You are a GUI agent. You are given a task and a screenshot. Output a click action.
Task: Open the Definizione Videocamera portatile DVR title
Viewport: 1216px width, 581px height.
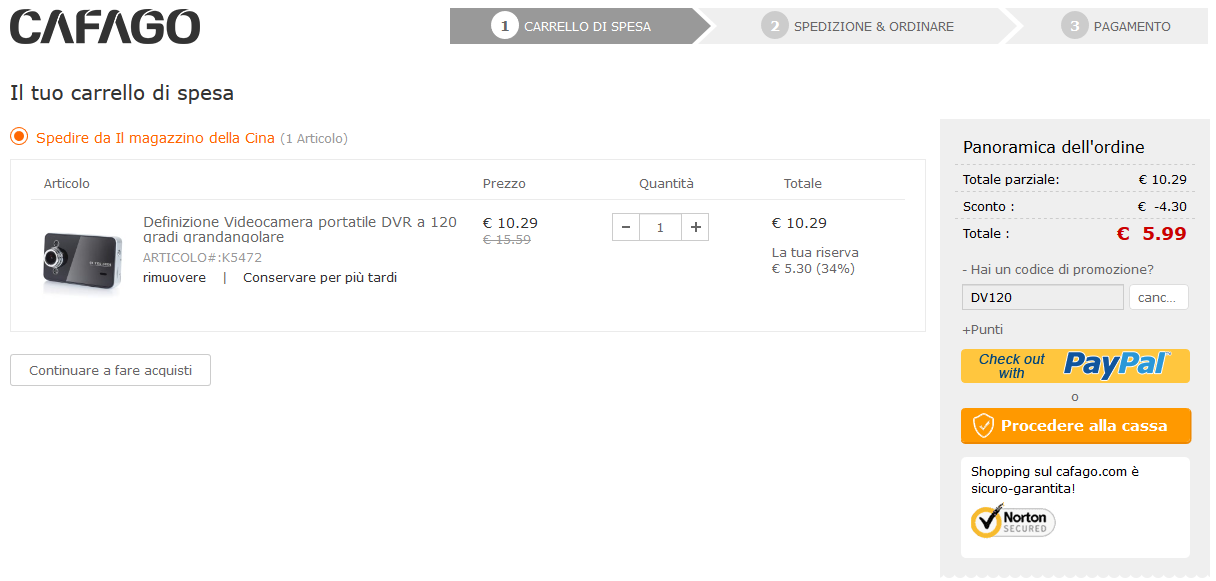300,229
